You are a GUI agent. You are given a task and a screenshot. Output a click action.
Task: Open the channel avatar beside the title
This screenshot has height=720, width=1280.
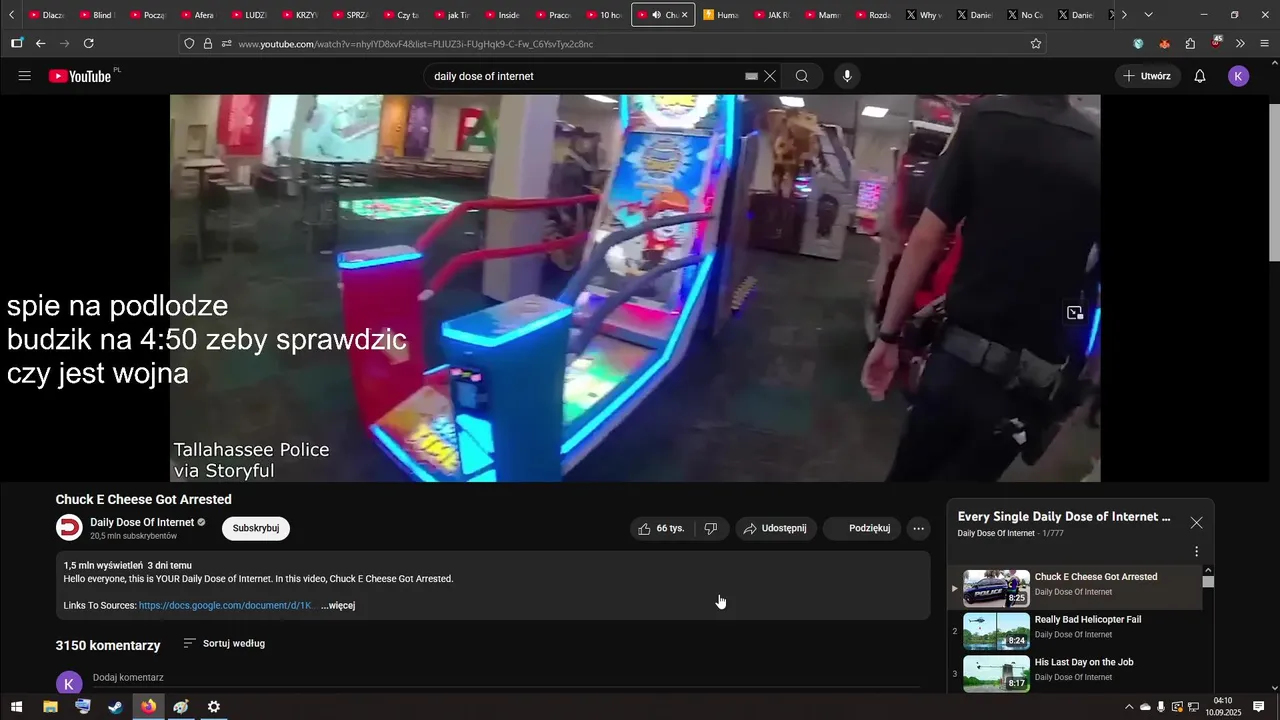coord(69,528)
